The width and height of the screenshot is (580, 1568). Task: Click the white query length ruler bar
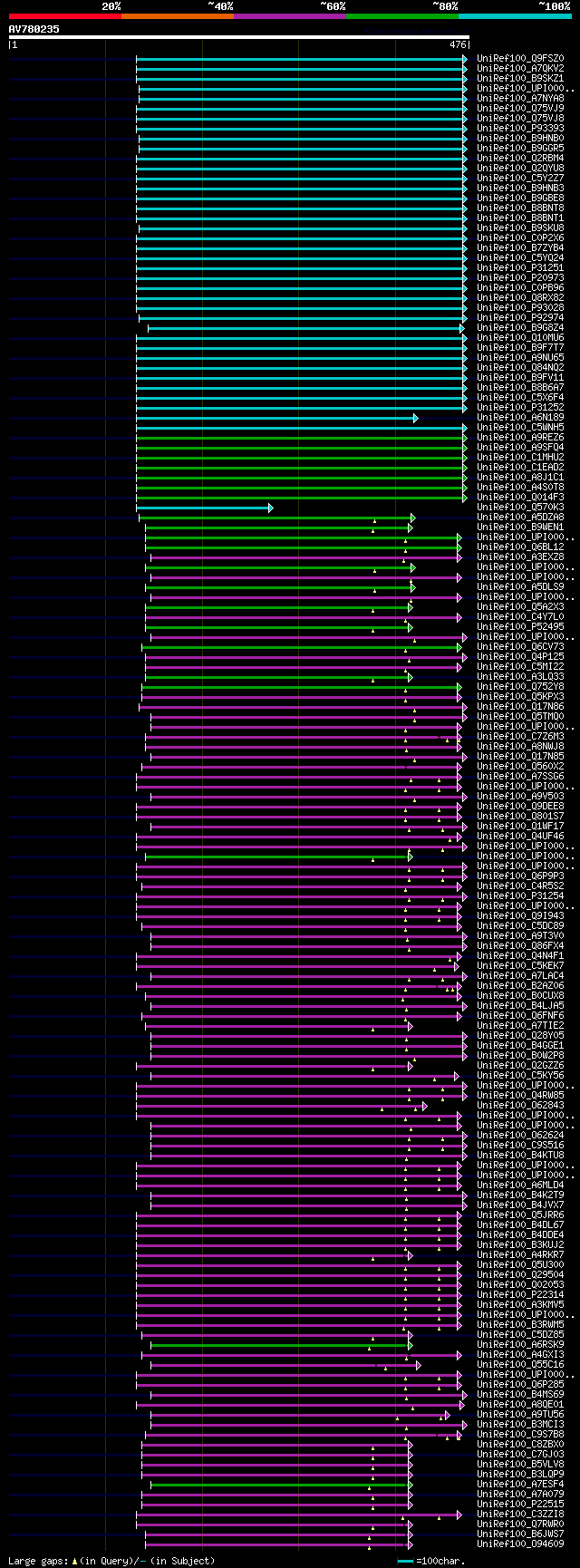(239, 37)
